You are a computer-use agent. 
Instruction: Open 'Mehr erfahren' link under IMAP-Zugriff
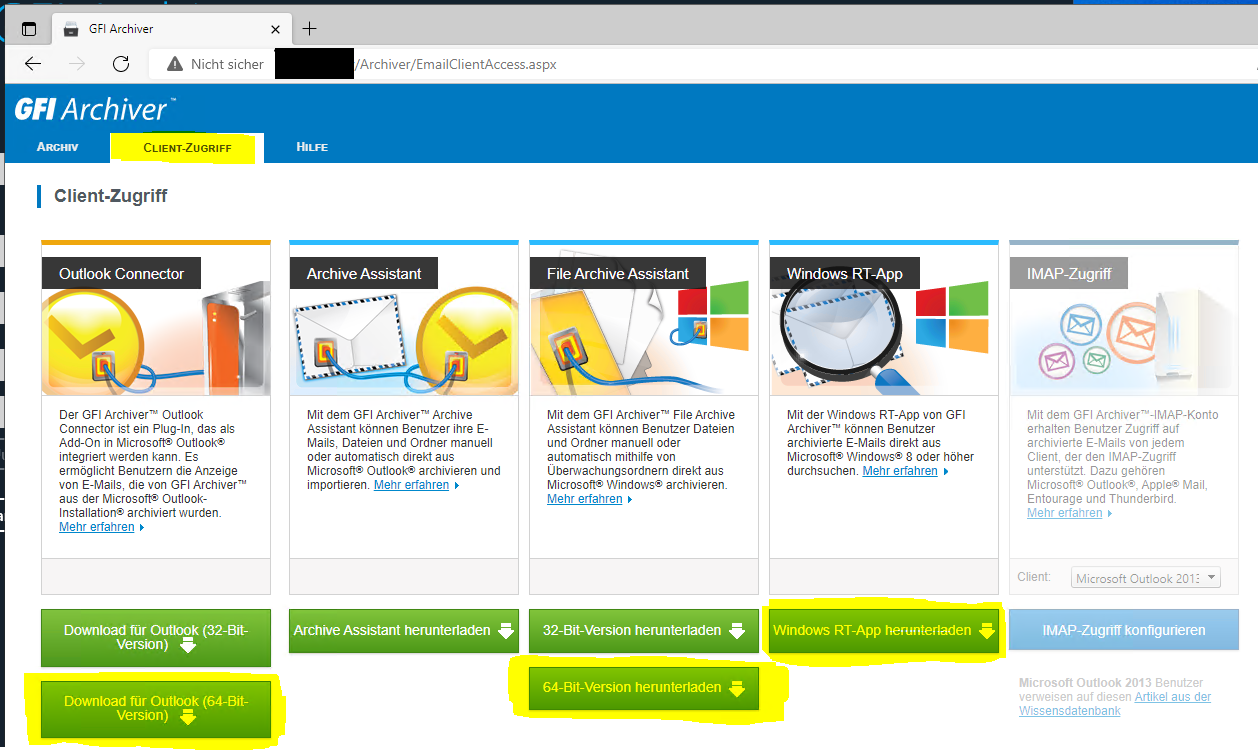pyautogui.click(x=1065, y=513)
